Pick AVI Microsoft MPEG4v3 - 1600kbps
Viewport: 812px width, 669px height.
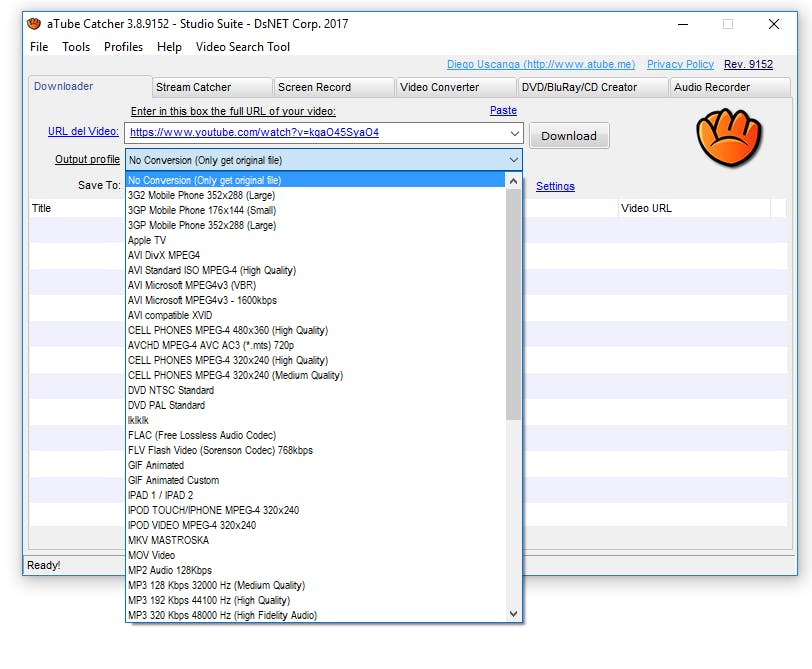pos(315,300)
